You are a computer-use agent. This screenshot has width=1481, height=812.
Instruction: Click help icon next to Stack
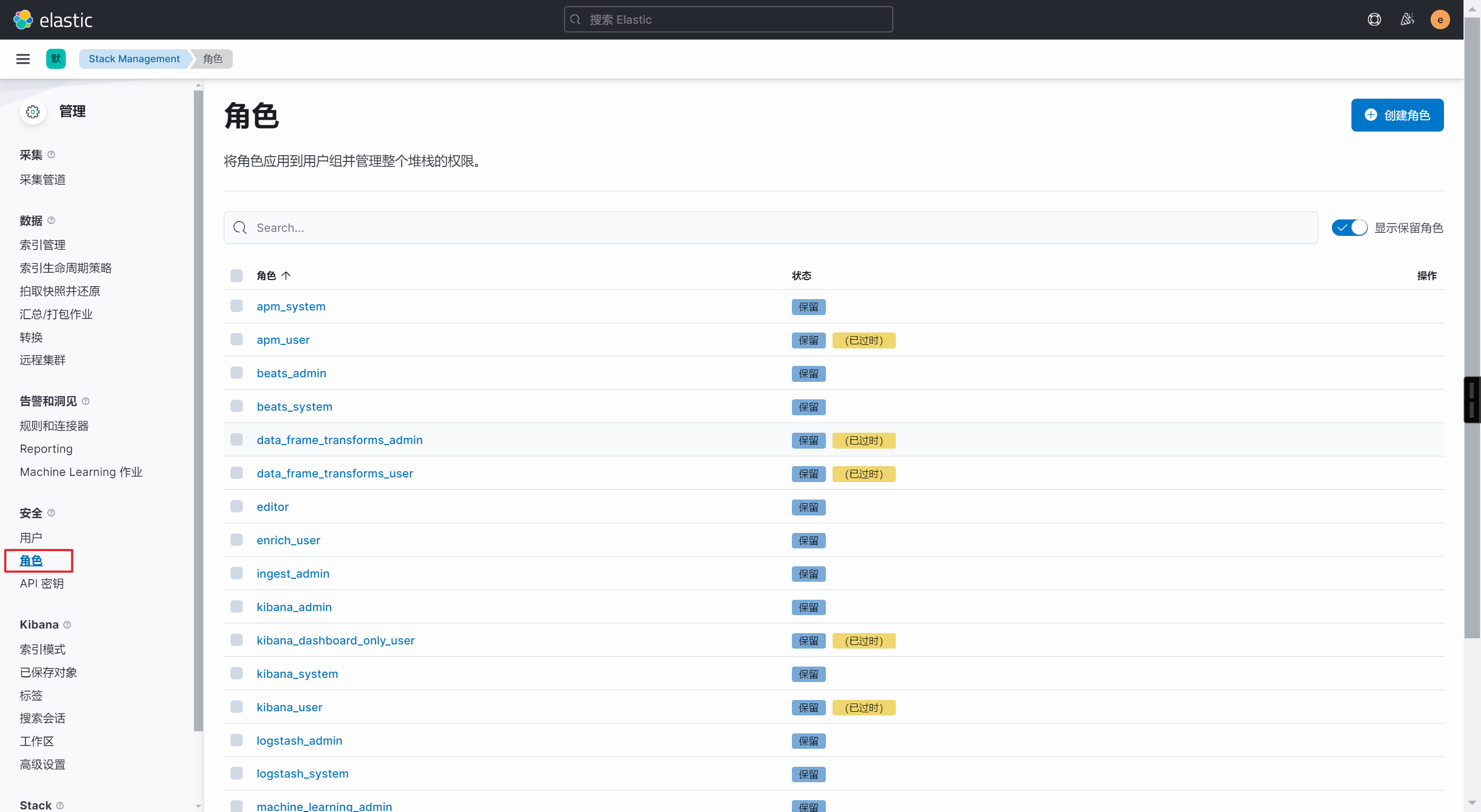coord(60,806)
